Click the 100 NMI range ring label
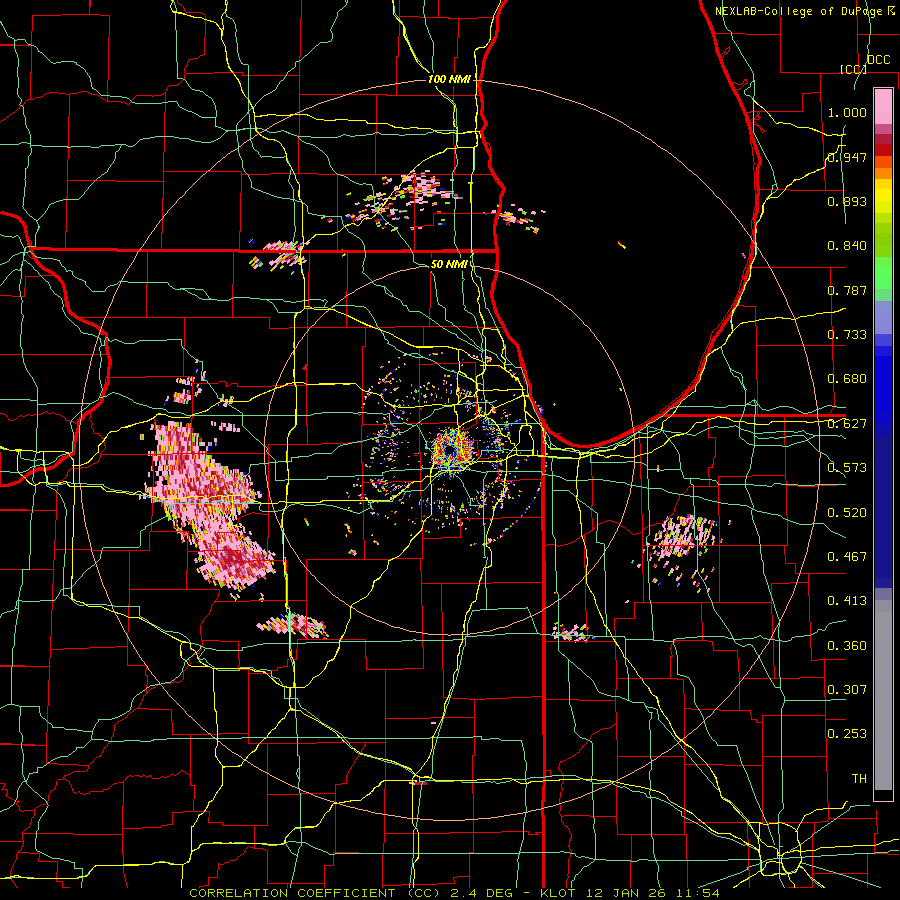 point(449,79)
